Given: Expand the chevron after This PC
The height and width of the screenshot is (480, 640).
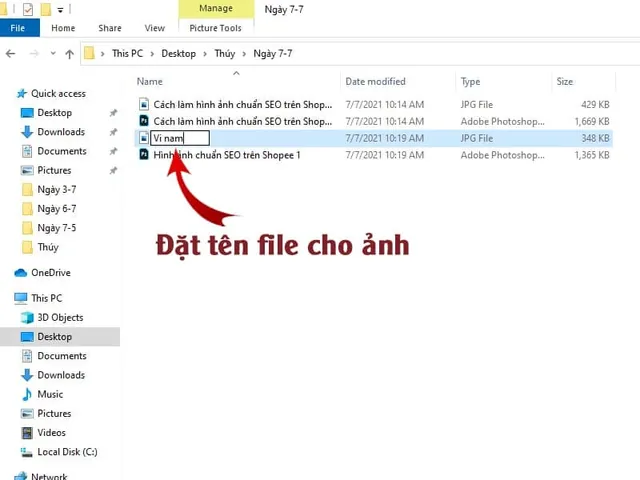Looking at the screenshot, I should (x=152, y=54).
